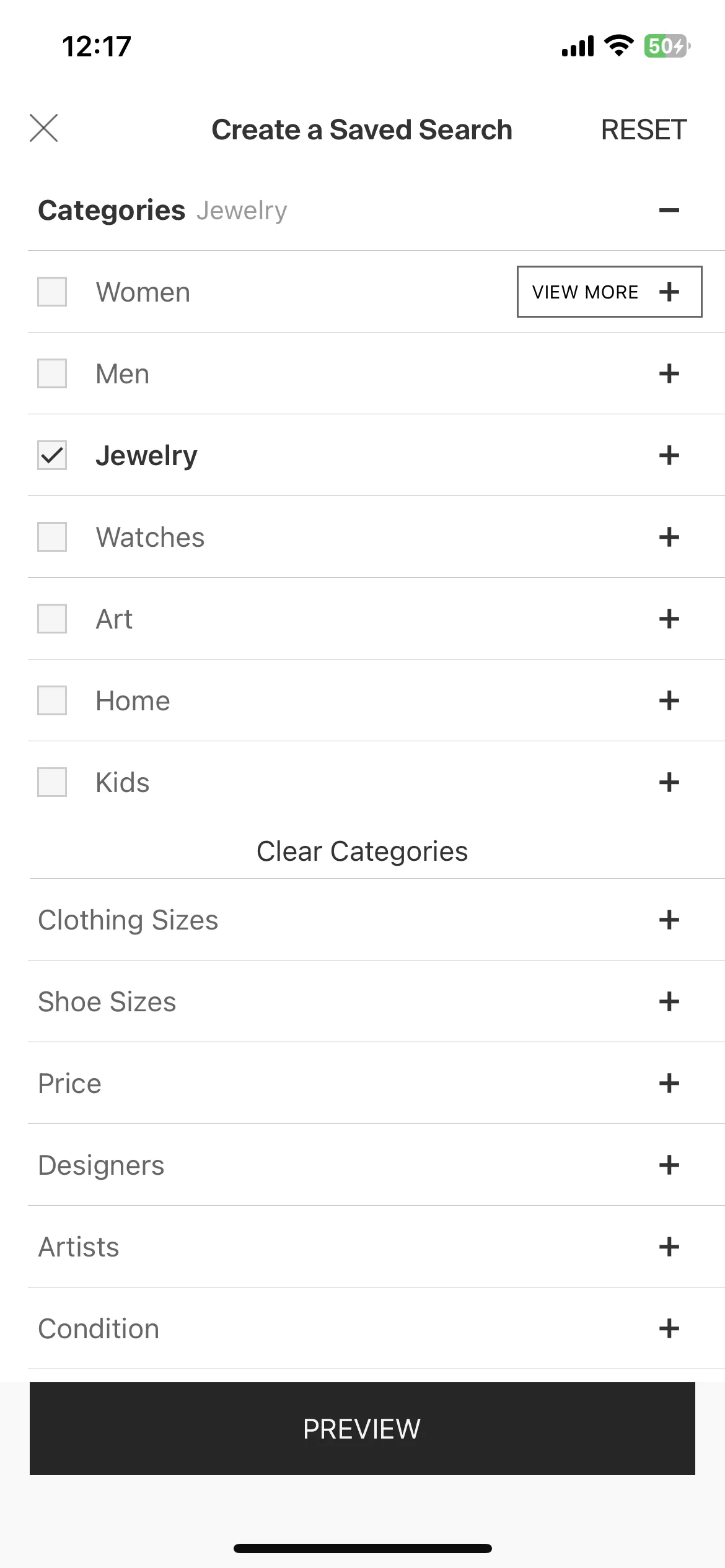
Task: Check the Women category checkbox
Action: [52, 292]
